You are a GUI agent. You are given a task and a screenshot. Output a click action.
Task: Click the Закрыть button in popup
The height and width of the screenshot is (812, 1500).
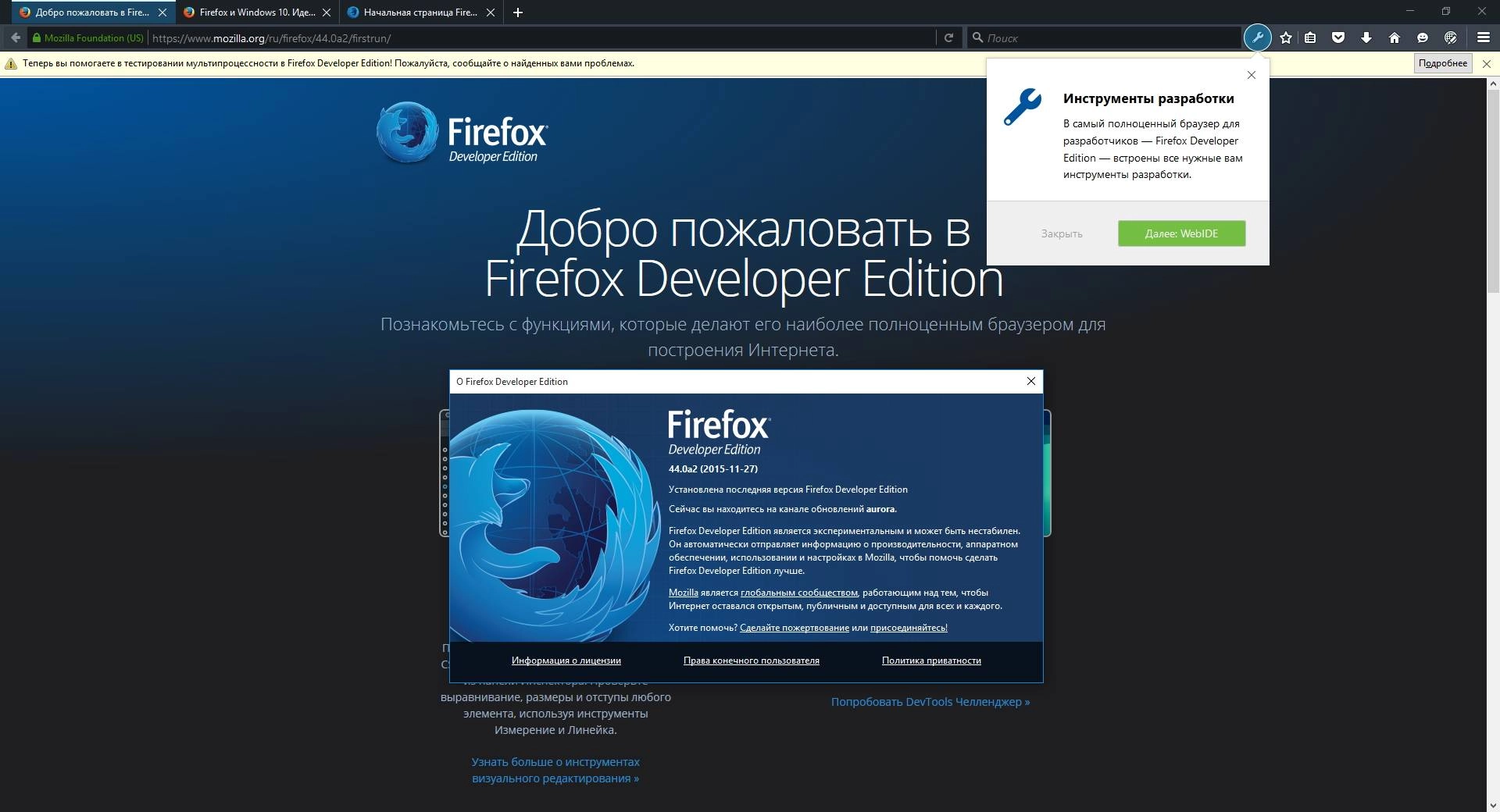(x=1061, y=233)
